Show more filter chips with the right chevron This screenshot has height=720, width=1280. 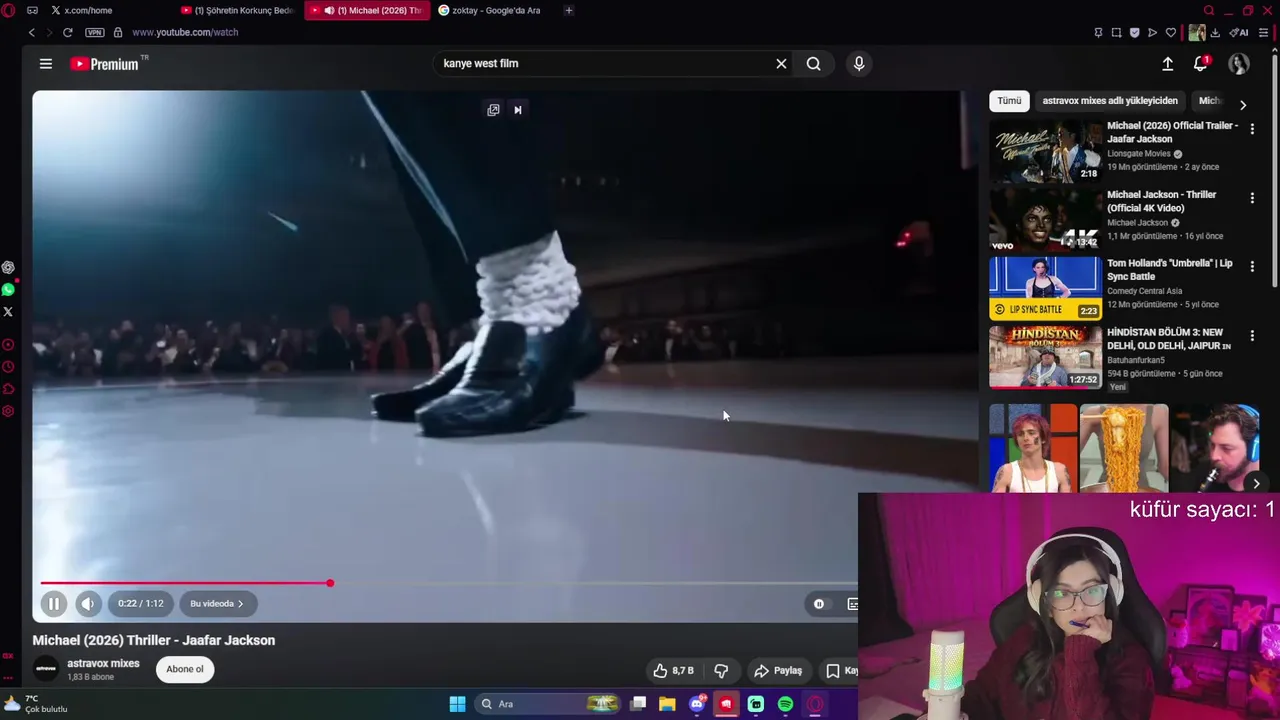coord(1243,104)
